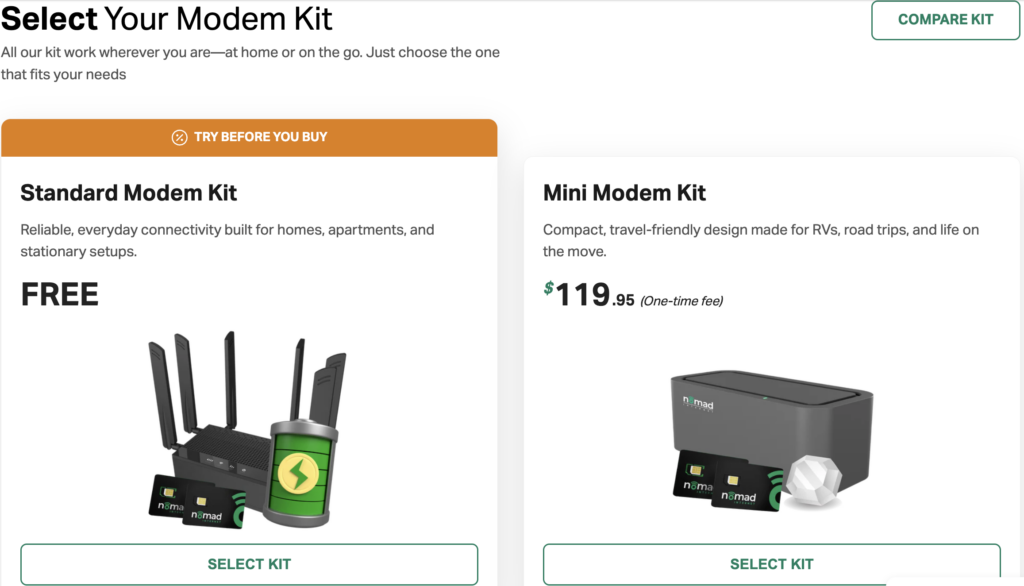Click the SIM cards beside the standard router
Screen dimensions: 1024x586
coord(193,500)
